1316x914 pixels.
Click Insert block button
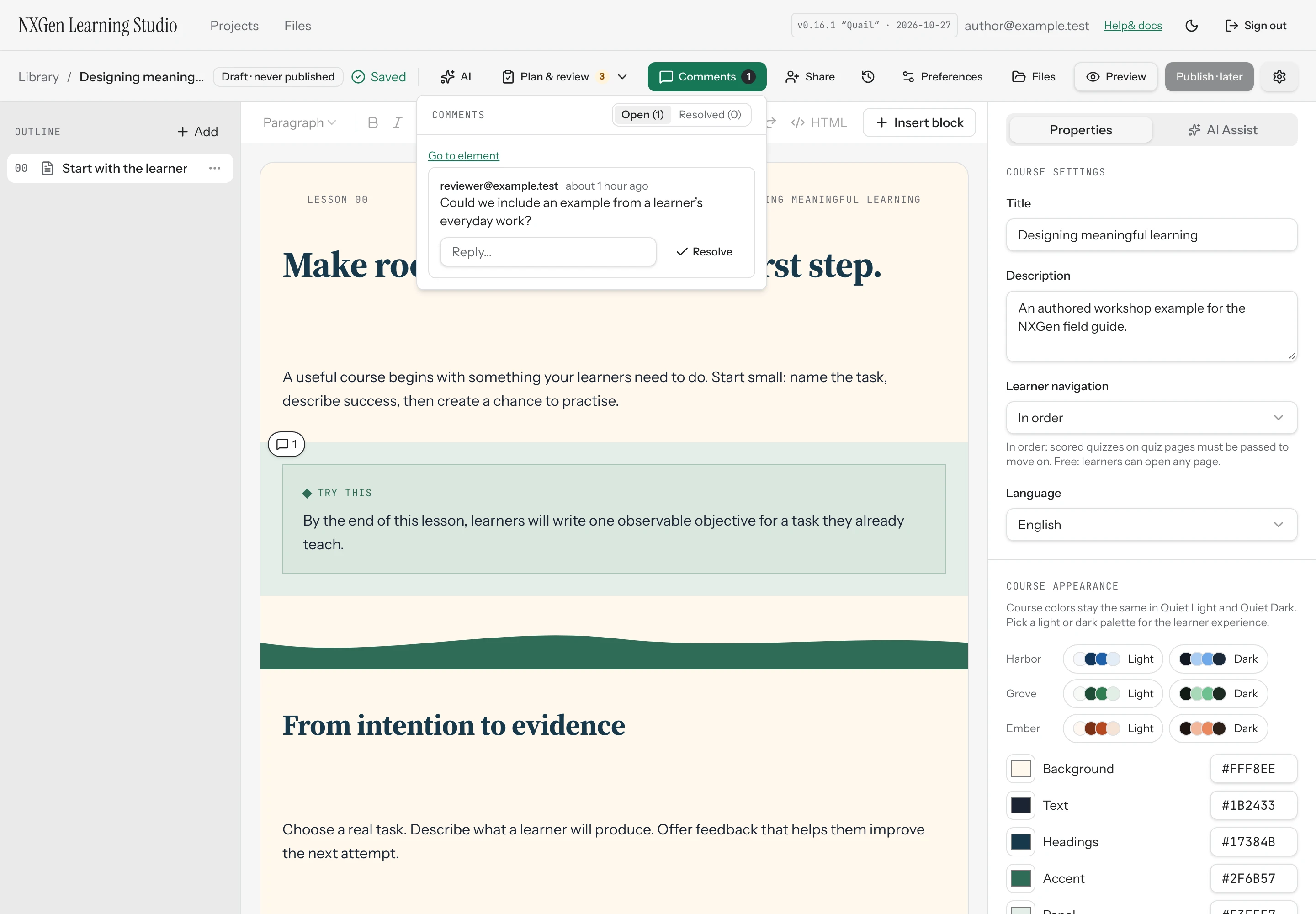918,122
